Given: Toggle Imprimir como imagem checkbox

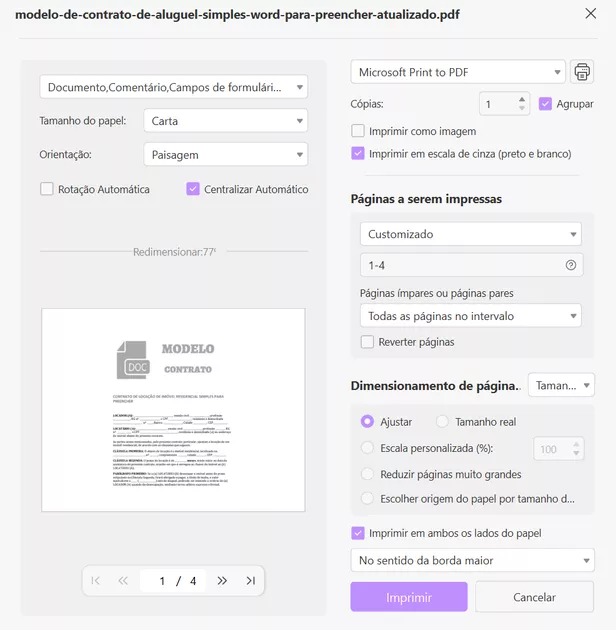Looking at the screenshot, I should [358, 131].
